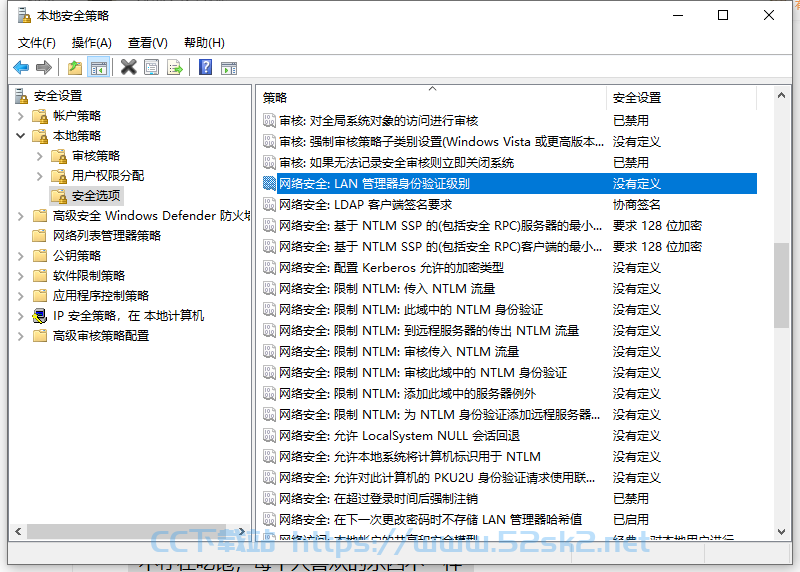The image size is (800, 572).
Task: Open the 帮助(H) menu
Action: 205,43
